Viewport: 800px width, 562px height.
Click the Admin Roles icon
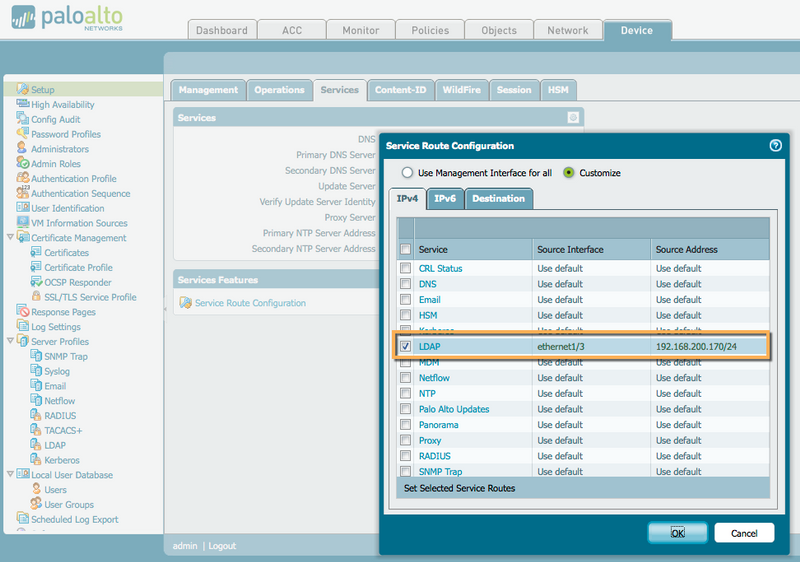pos(22,164)
